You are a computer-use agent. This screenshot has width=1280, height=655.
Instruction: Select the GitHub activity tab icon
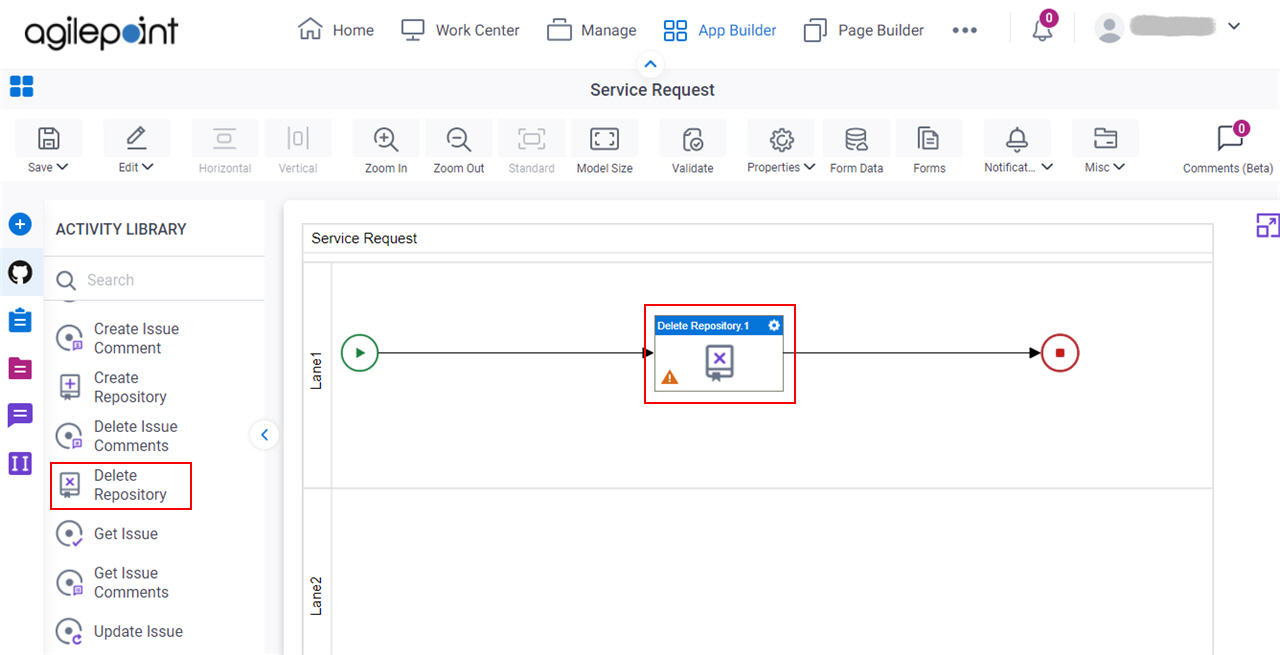pyautogui.click(x=20, y=272)
